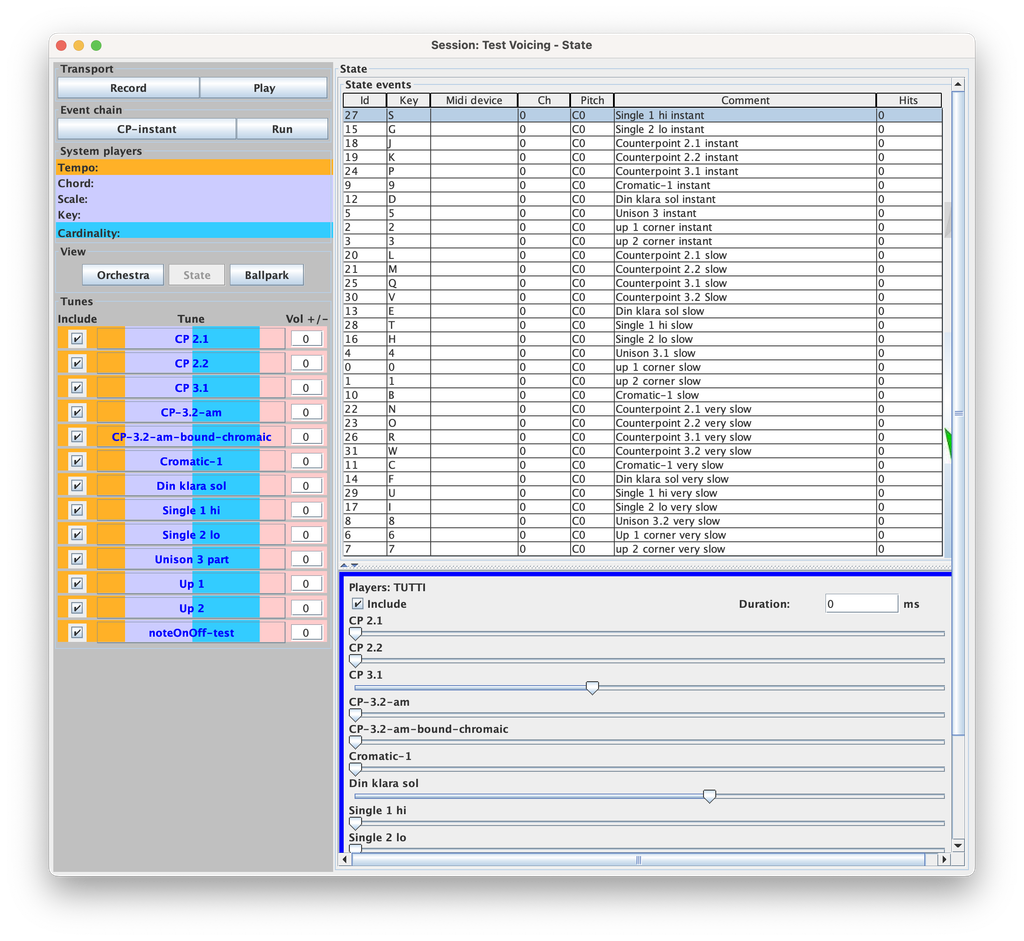This screenshot has width=1024, height=941.
Task: Click the scroll-up arrow of State panel
Action: point(958,84)
